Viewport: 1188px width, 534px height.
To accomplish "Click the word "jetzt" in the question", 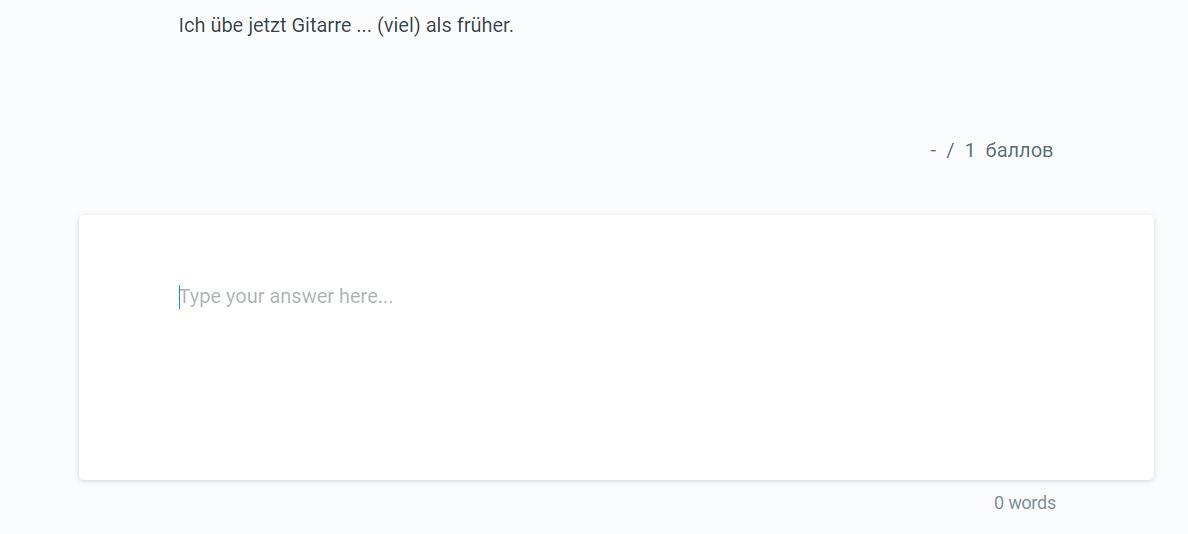I will pos(267,26).
